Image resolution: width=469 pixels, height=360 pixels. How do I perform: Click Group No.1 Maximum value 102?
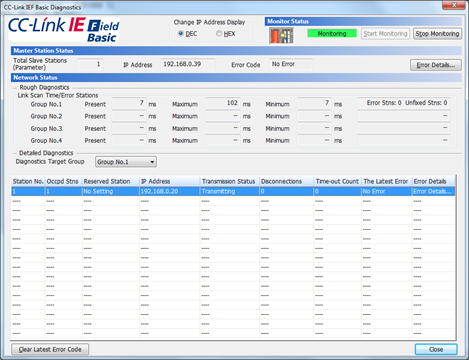click(x=223, y=103)
